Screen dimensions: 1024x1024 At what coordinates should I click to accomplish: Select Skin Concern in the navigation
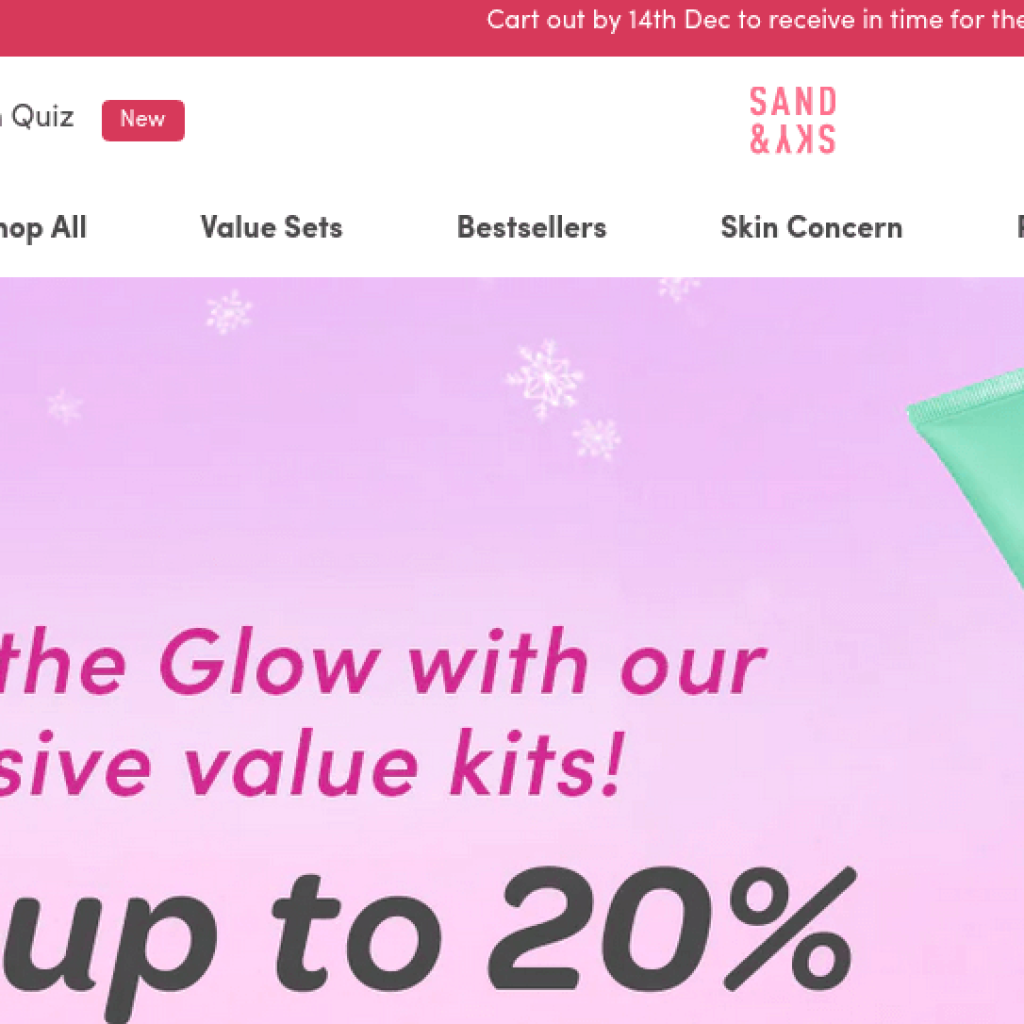tap(812, 228)
